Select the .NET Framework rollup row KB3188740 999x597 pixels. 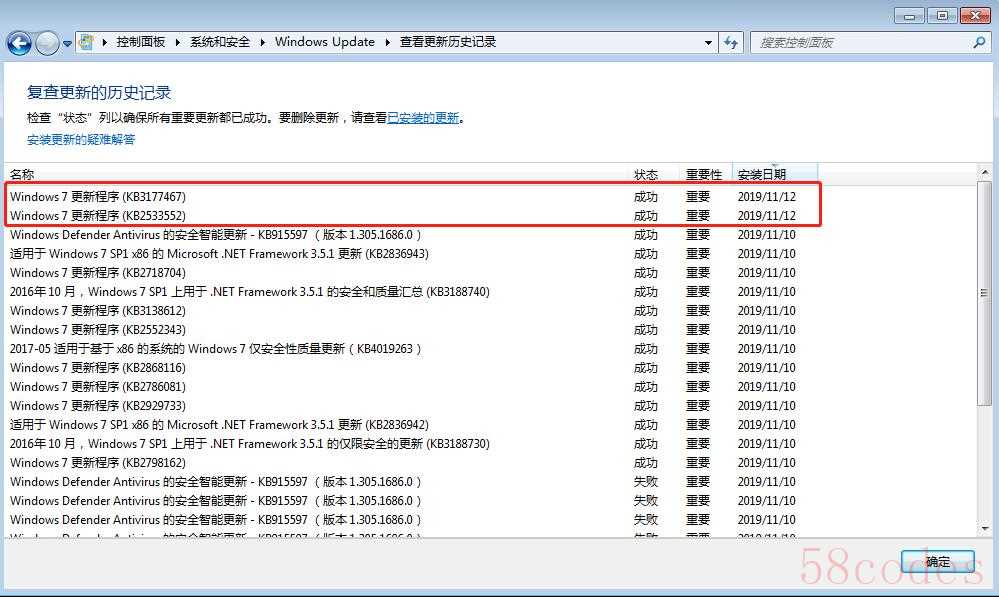pyautogui.click(x=412, y=292)
